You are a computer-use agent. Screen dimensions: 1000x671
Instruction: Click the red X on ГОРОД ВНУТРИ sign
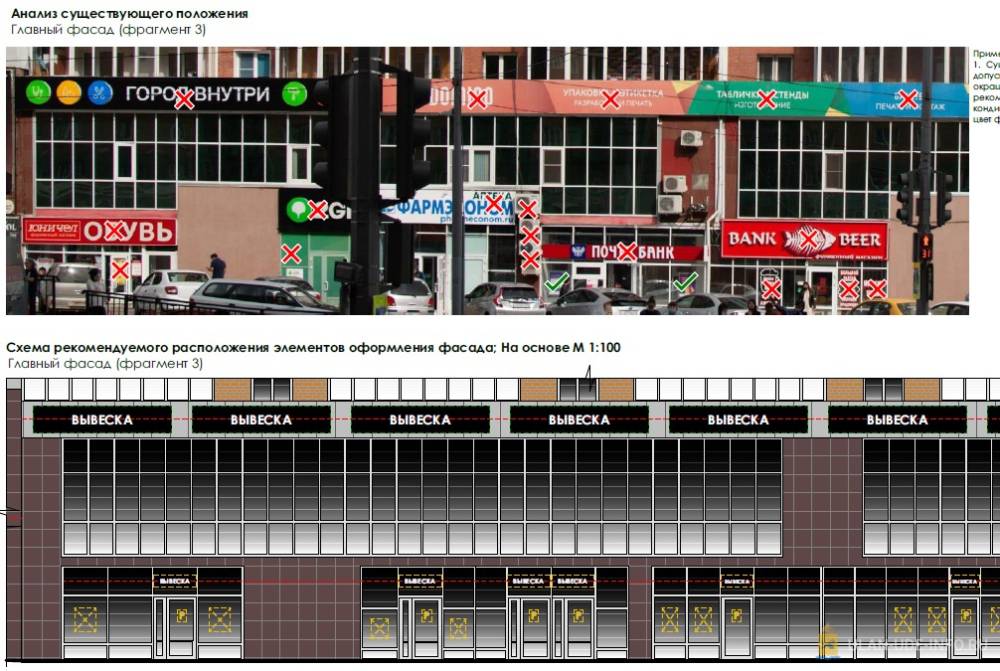coord(184,99)
